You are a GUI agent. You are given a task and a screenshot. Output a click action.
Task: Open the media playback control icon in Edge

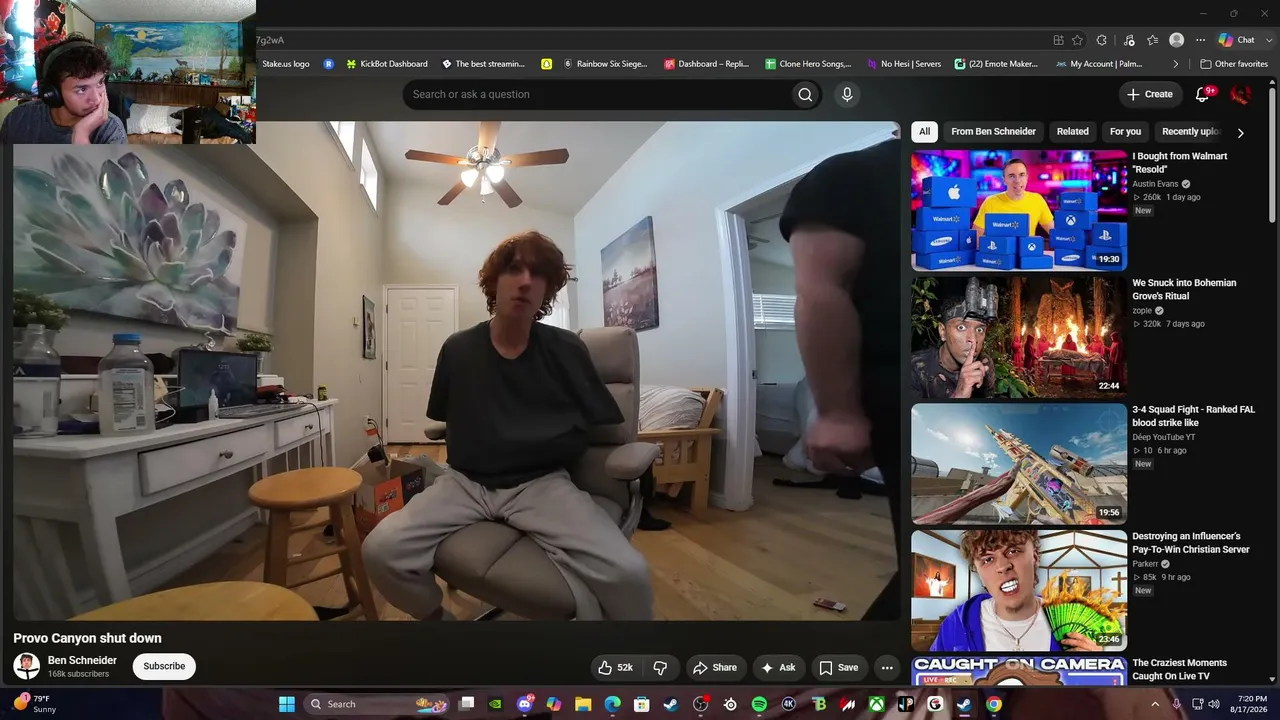coord(1129,40)
